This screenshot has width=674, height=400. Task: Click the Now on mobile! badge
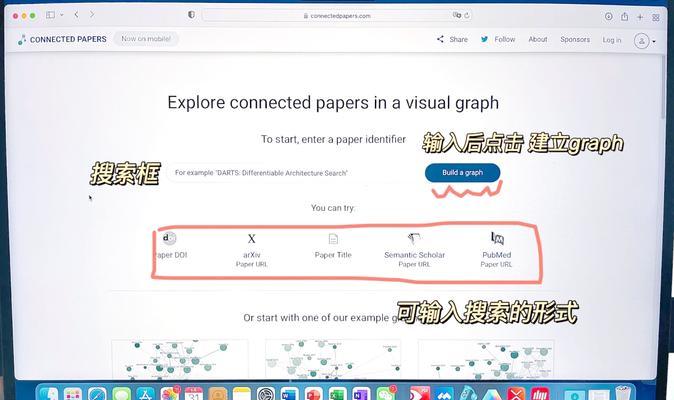[x=146, y=39]
